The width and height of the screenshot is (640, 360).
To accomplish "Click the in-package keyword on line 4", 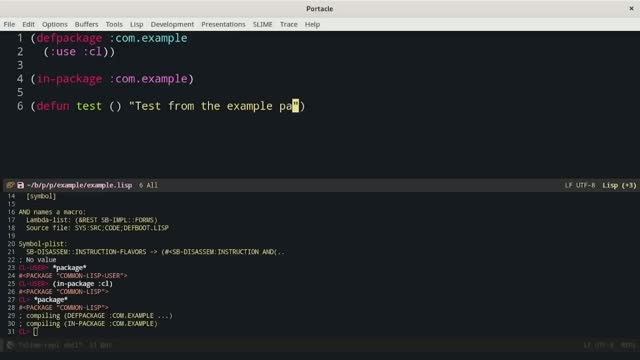I will (69, 79).
